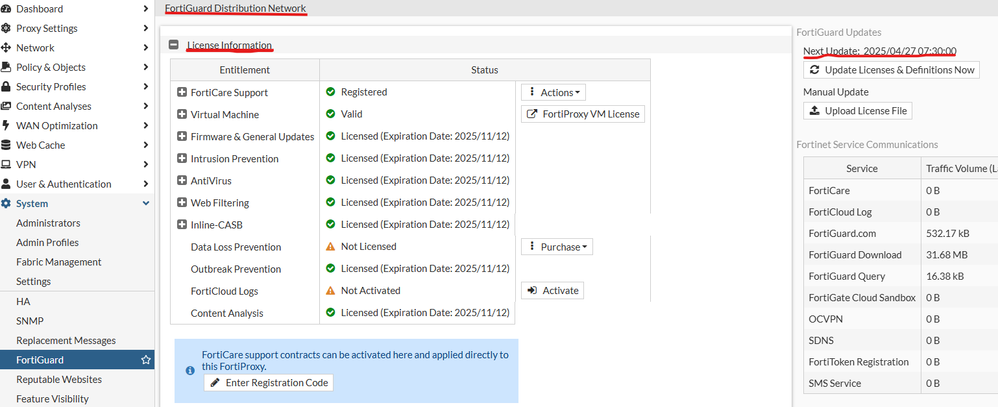Viewport: 998px width, 407px height.
Task: Open the Actions dropdown
Action: coord(553,92)
